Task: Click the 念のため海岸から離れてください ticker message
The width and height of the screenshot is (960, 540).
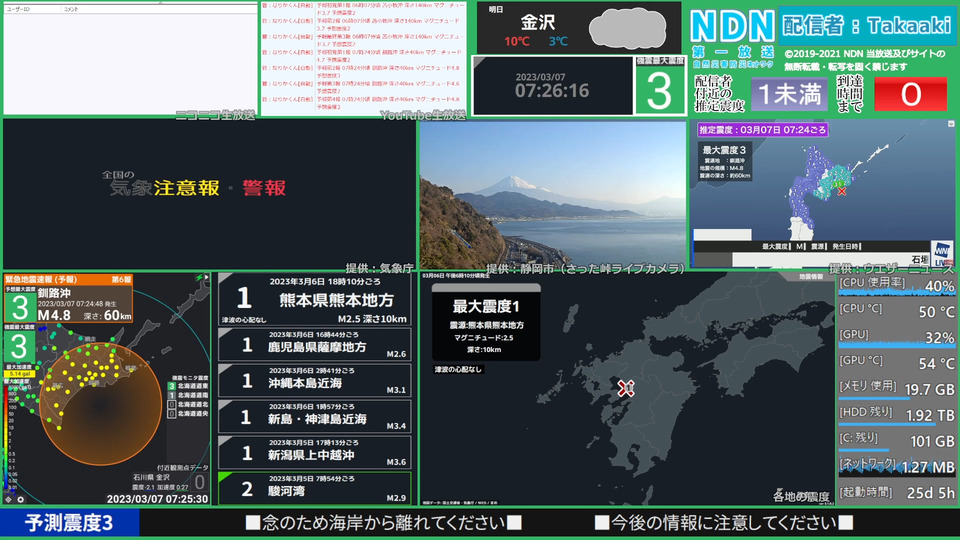Action: pyautogui.click(x=383, y=523)
